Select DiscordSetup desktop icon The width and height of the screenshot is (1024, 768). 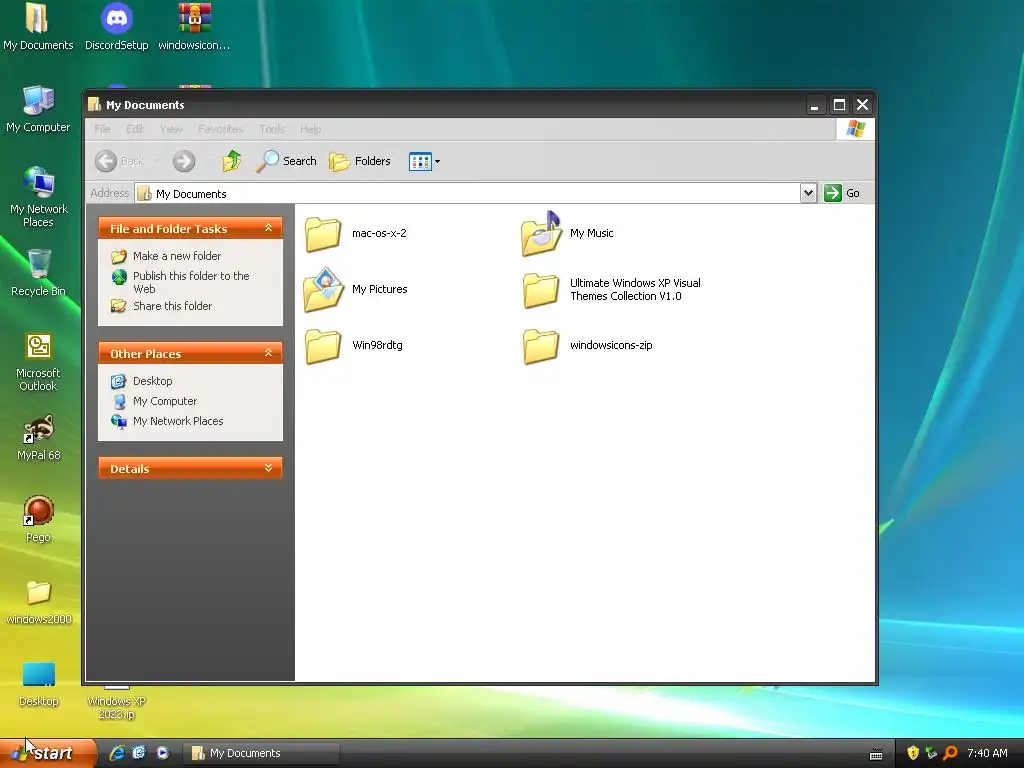coord(116,26)
